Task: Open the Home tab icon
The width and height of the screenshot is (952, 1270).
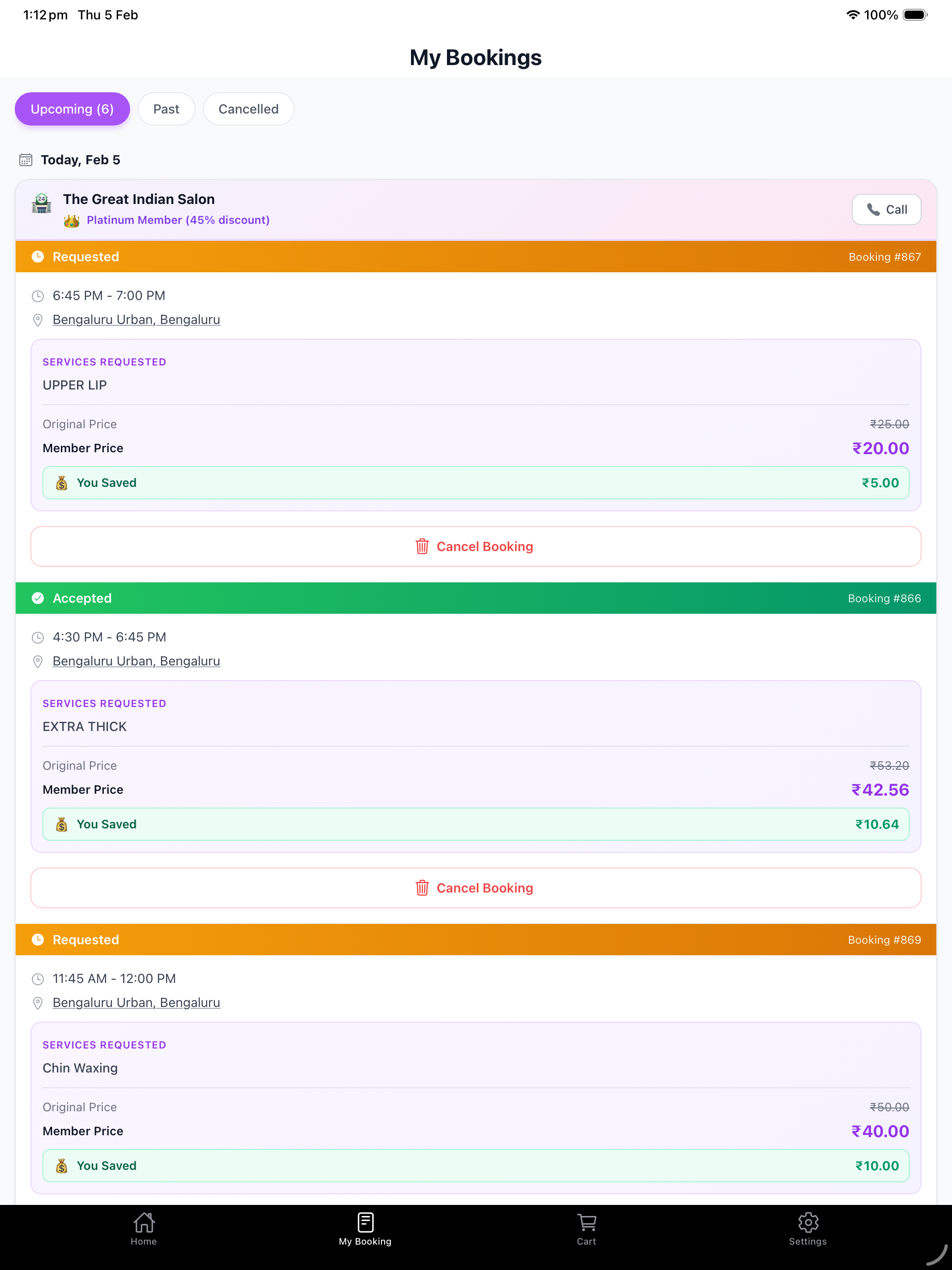Action: pyautogui.click(x=143, y=1222)
